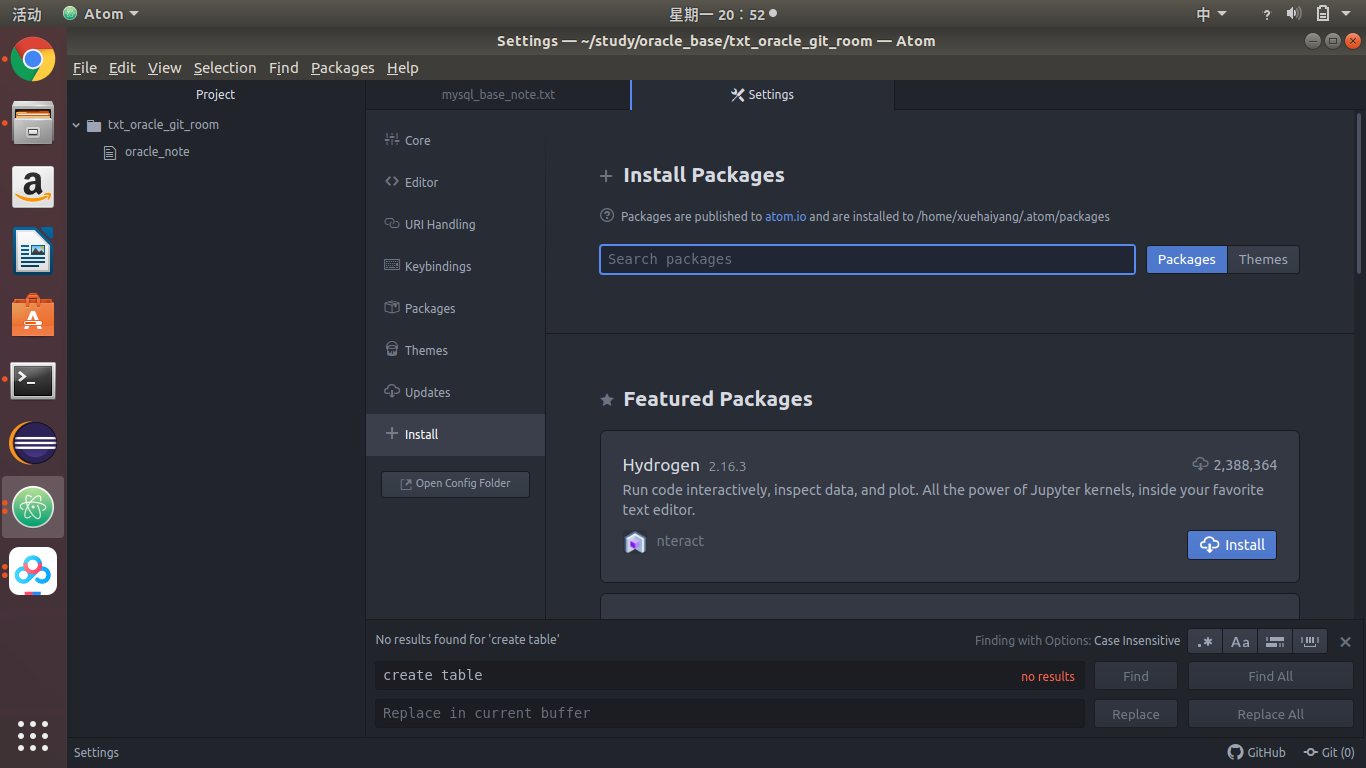Screen dimensions: 1366x768
Task: Click GitHub in the status bar
Action: [x=1257, y=752]
